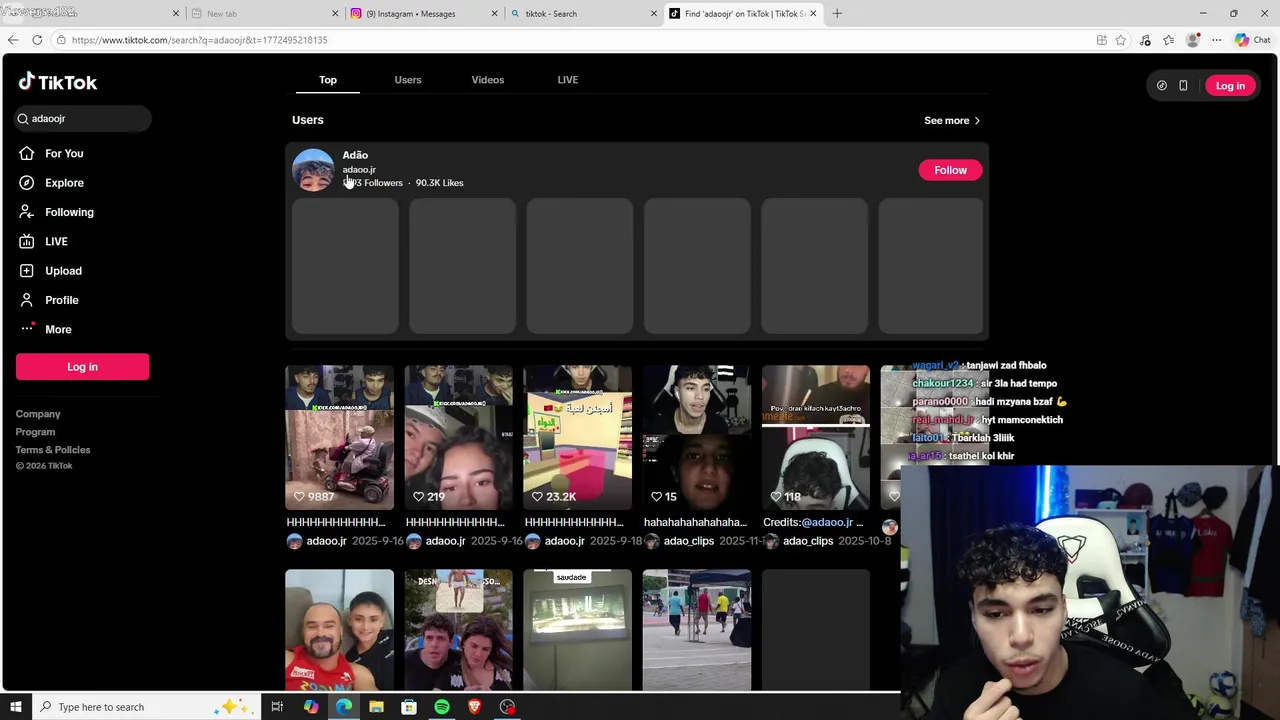Open the Upload page
This screenshot has width=1280, height=720.
(63, 271)
